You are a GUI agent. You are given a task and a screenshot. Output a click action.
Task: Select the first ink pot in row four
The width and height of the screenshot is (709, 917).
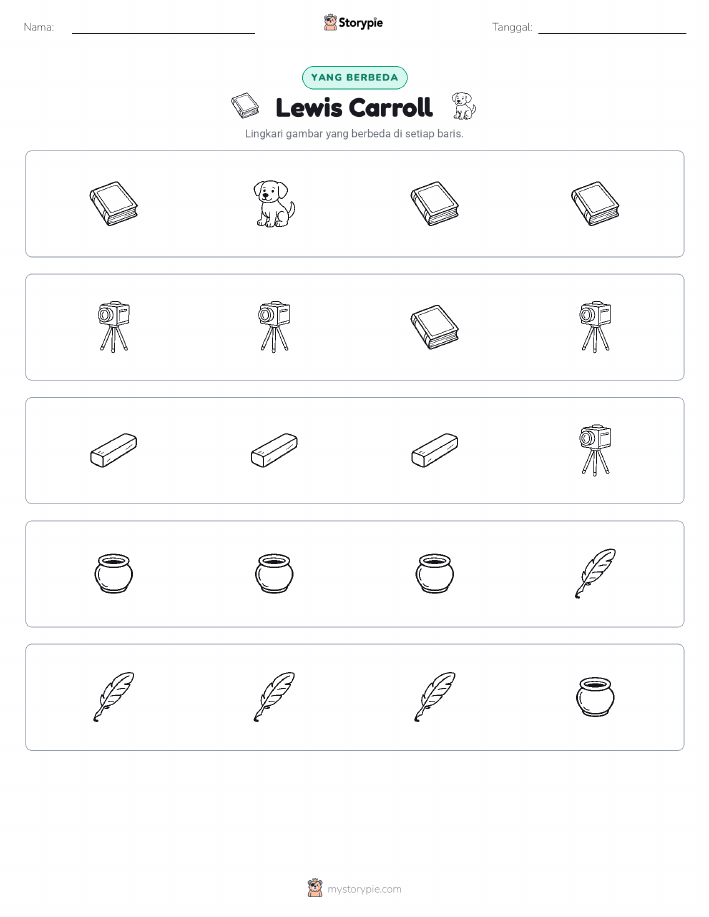click(x=113, y=574)
